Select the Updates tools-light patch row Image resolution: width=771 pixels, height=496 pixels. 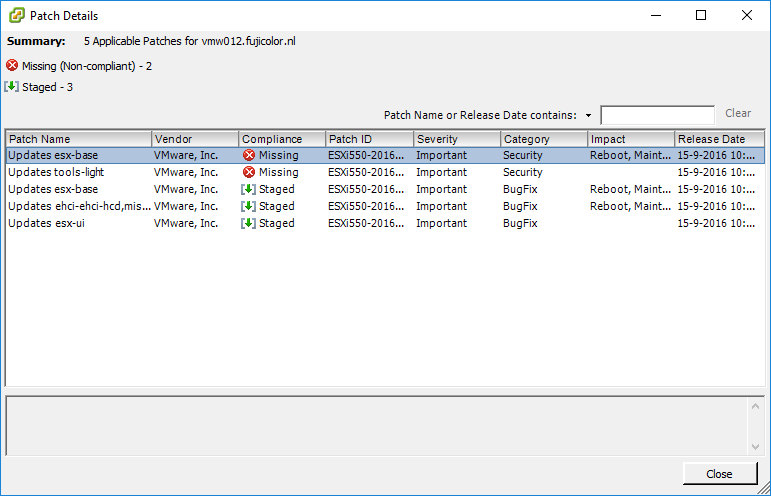(x=385, y=172)
